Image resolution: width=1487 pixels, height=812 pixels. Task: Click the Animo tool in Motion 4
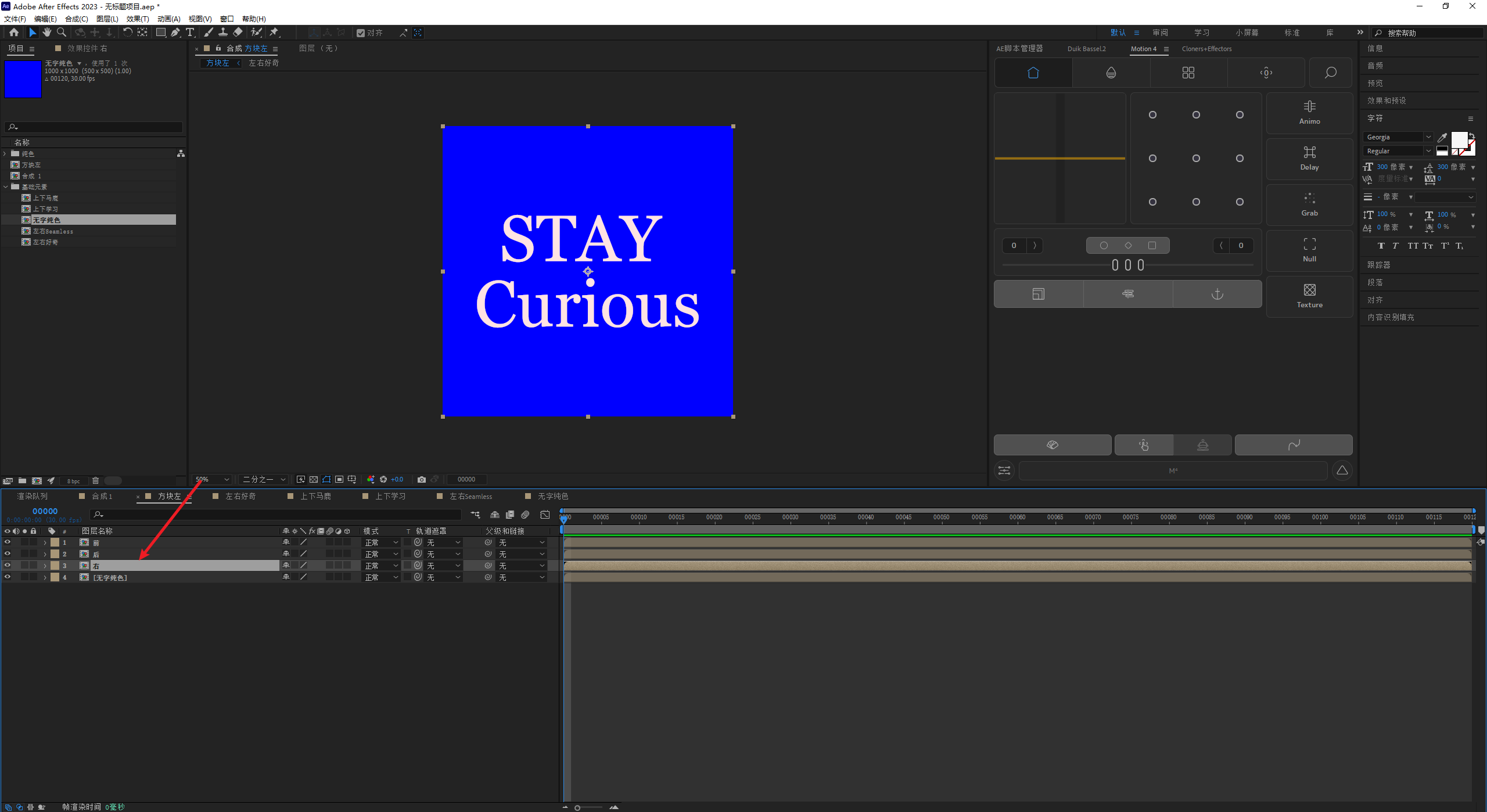click(x=1309, y=112)
